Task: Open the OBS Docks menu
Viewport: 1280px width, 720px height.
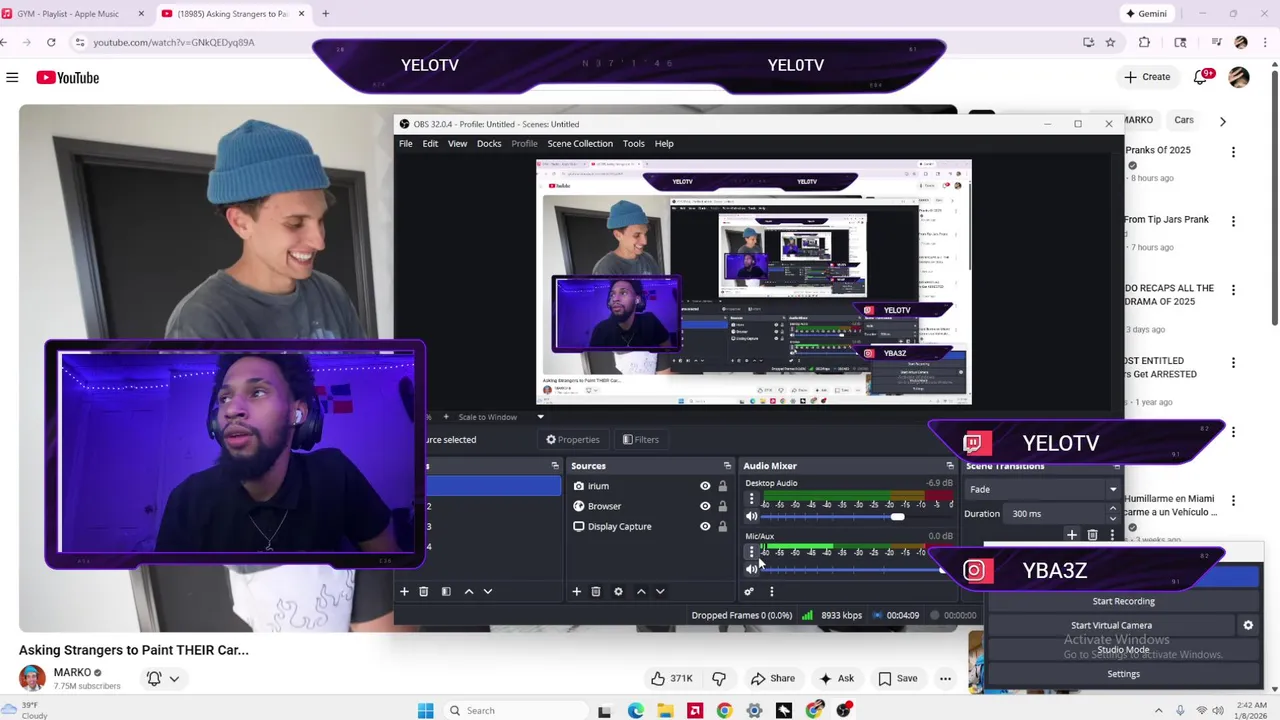Action: pyautogui.click(x=489, y=143)
